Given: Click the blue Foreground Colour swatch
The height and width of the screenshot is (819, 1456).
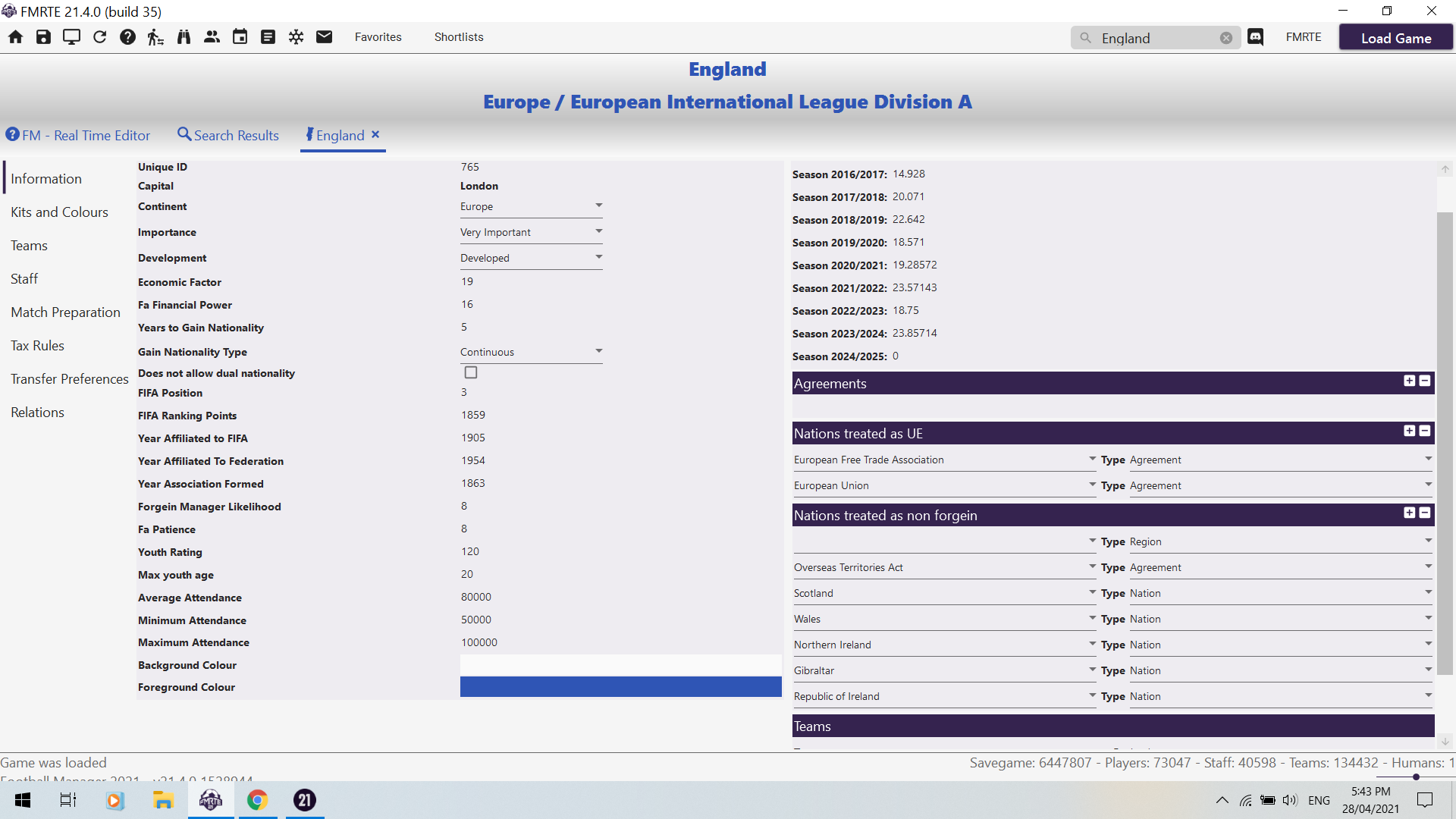Looking at the screenshot, I should pyautogui.click(x=620, y=687).
